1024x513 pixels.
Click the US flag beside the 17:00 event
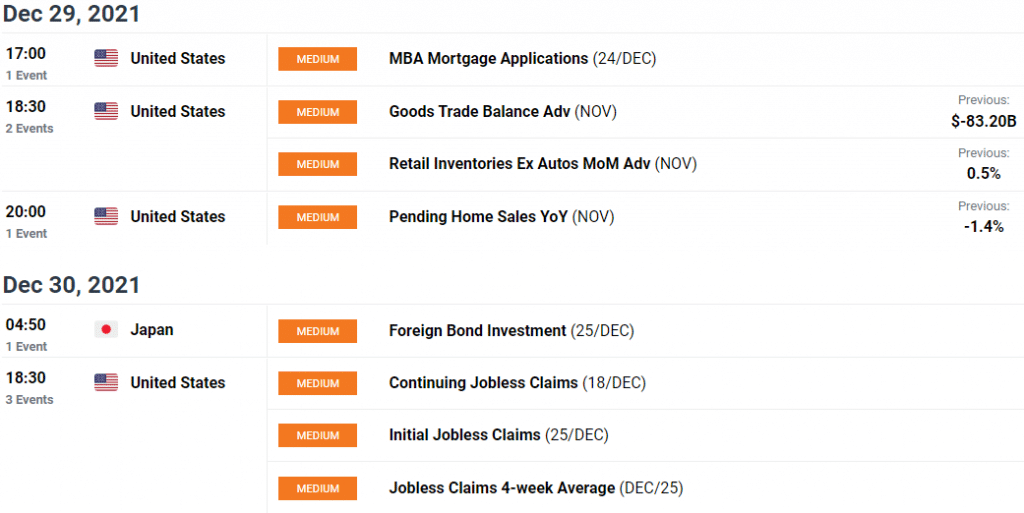click(106, 59)
